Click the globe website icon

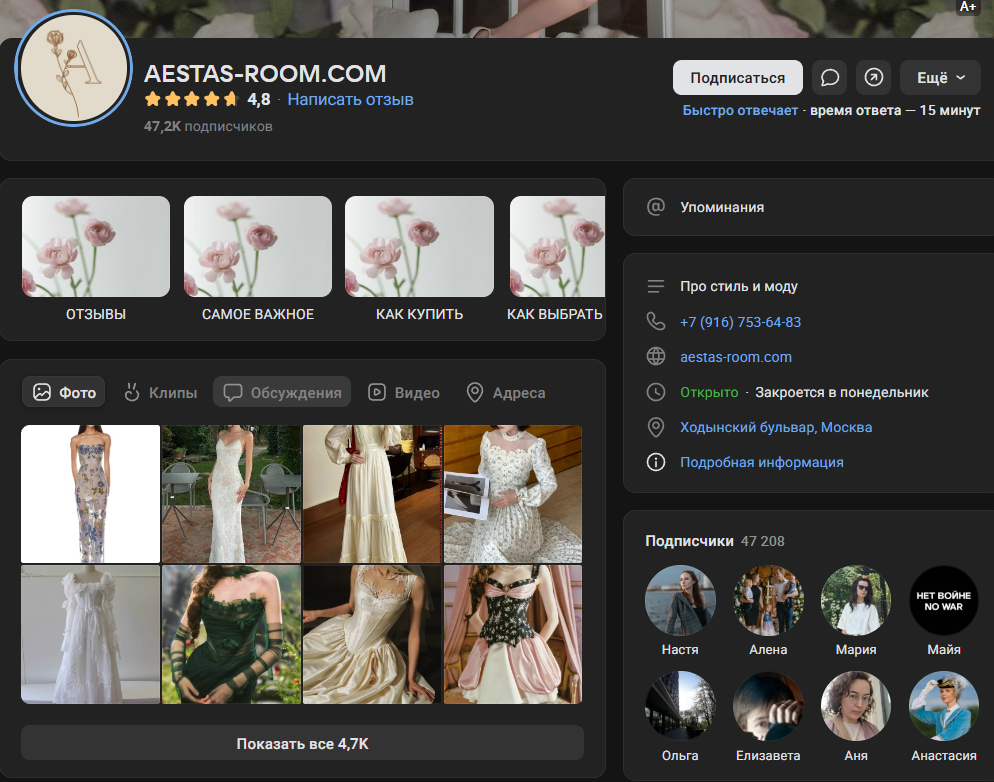pos(656,357)
